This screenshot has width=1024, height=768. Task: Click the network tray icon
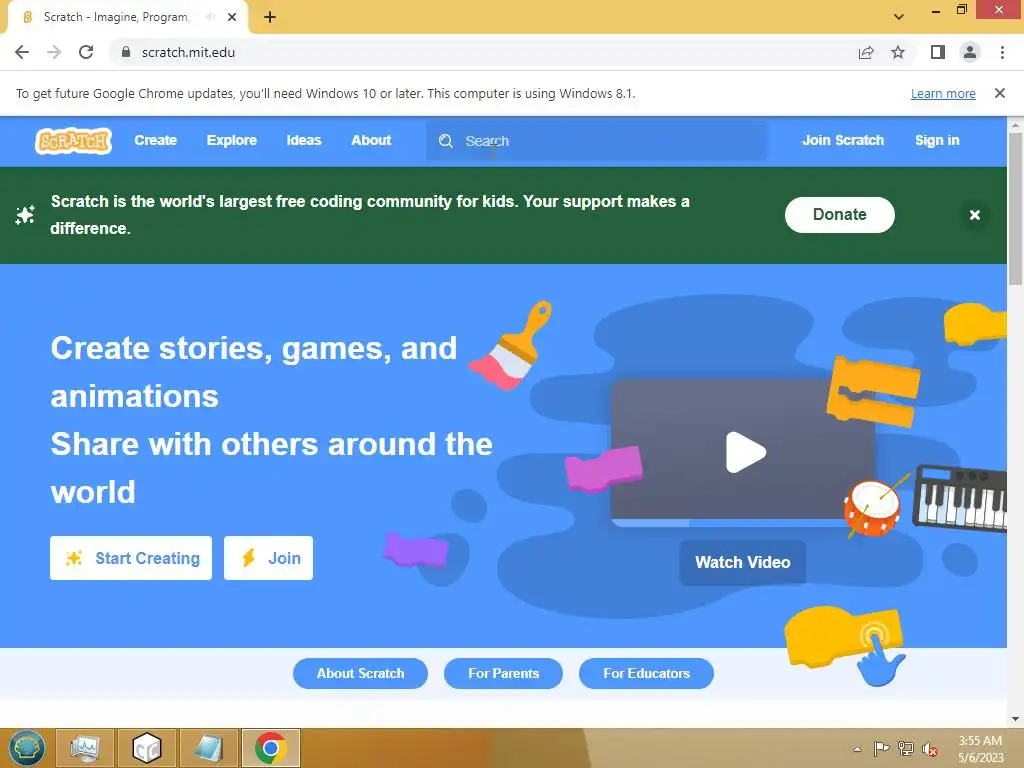[906, 748]
